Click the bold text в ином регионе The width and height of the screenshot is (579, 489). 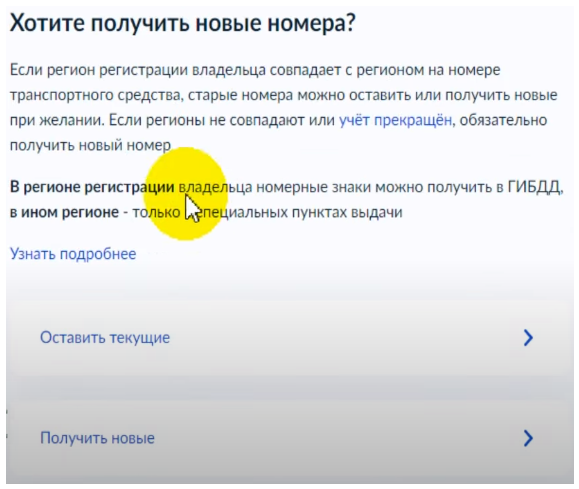coord(64,212)
